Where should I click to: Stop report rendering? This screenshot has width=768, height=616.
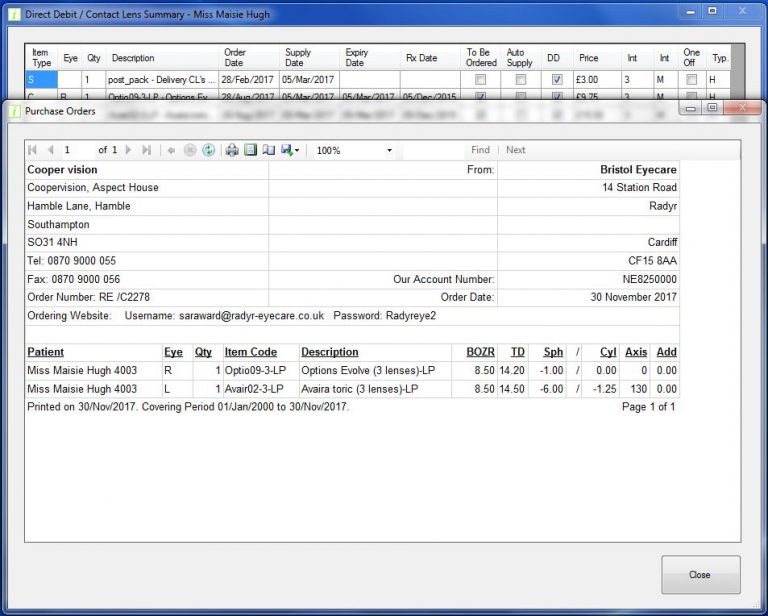pos(190,150)
